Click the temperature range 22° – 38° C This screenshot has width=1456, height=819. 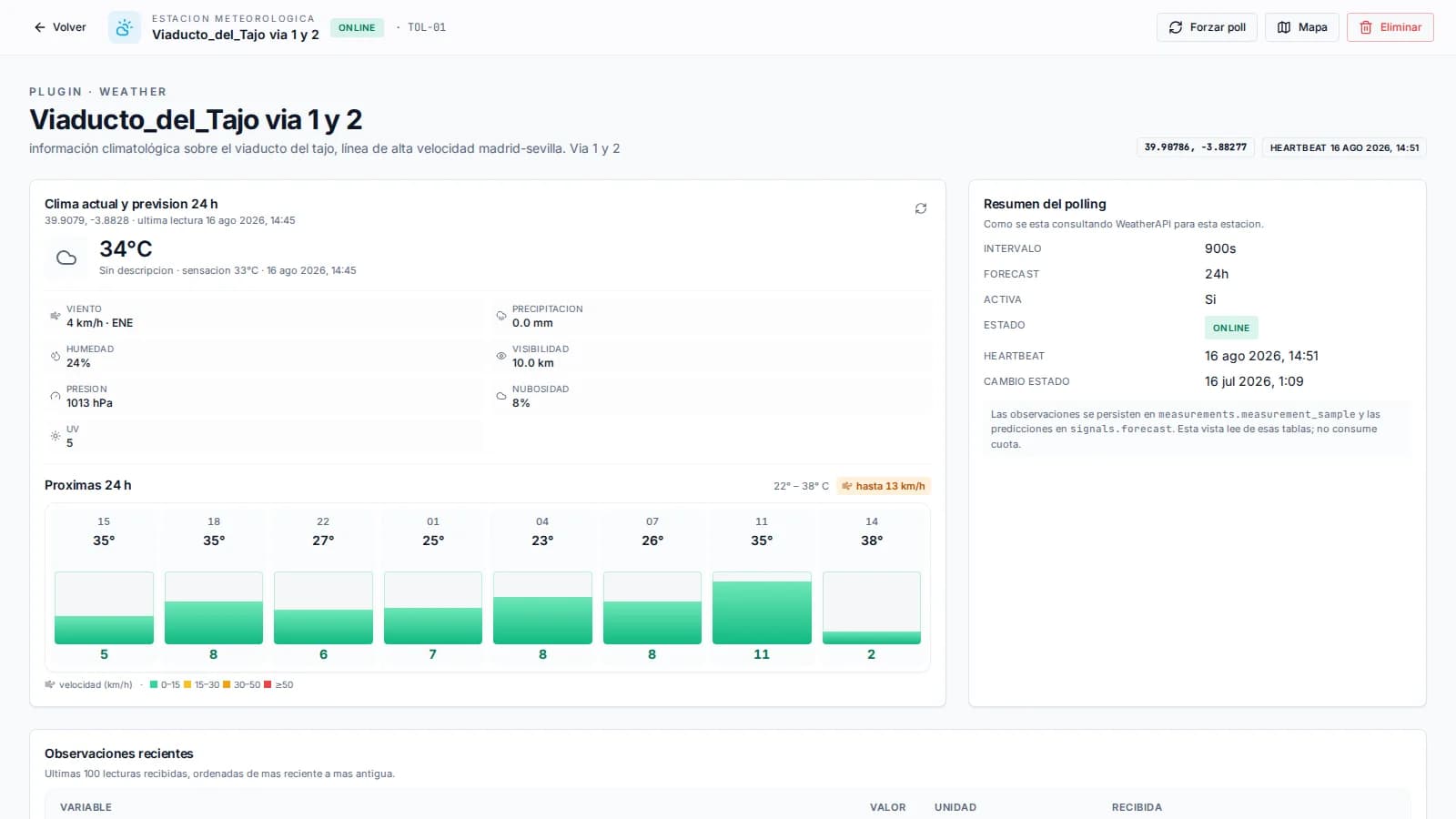801,486
